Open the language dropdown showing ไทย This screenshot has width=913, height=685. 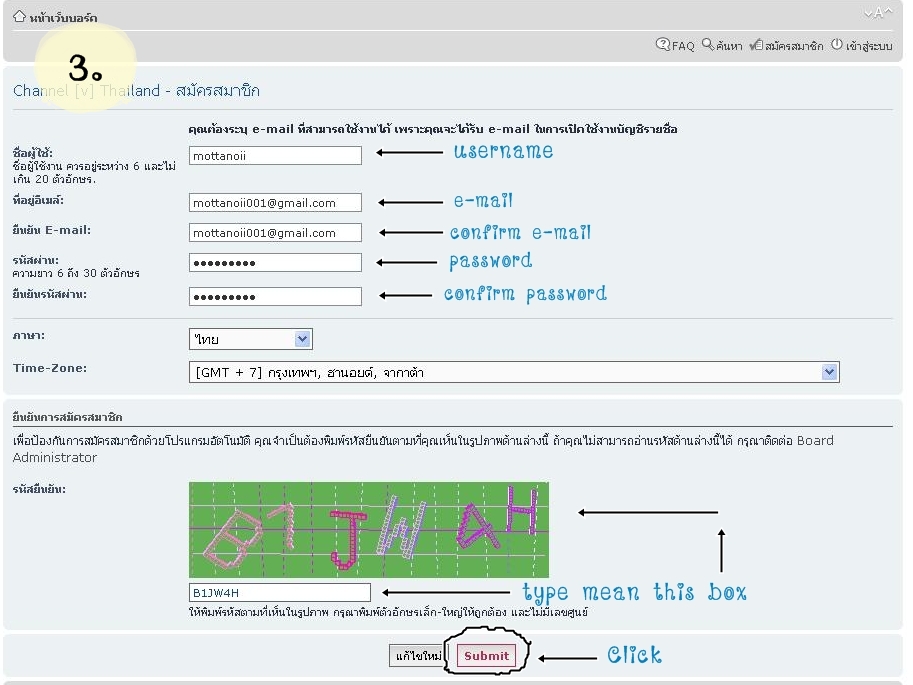click(250, 339)
